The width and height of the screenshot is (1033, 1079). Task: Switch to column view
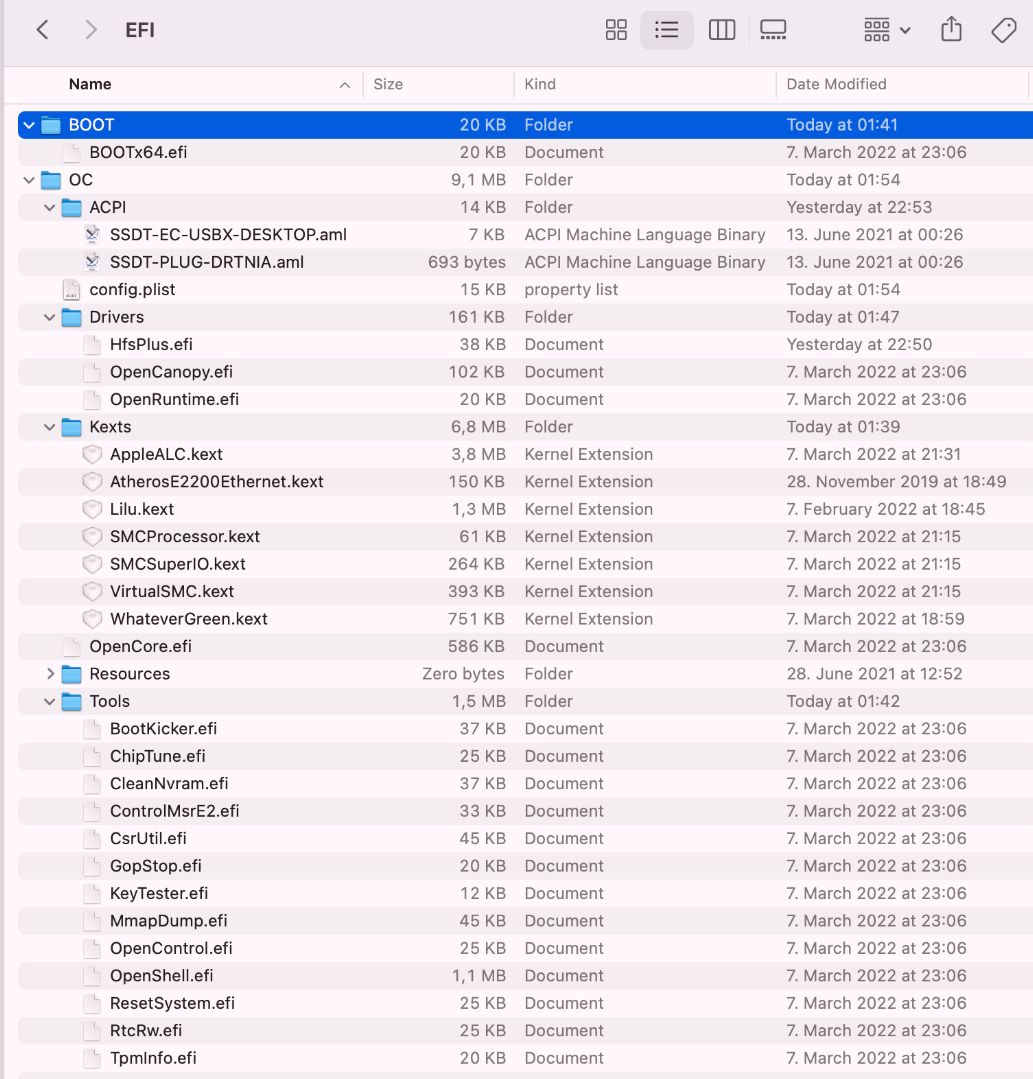(x=721, y=30)
